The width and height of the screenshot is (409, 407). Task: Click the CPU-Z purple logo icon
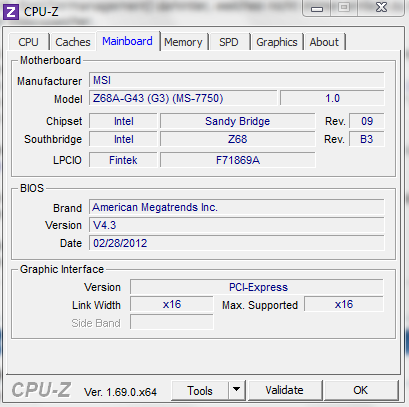tap(11, 12)
